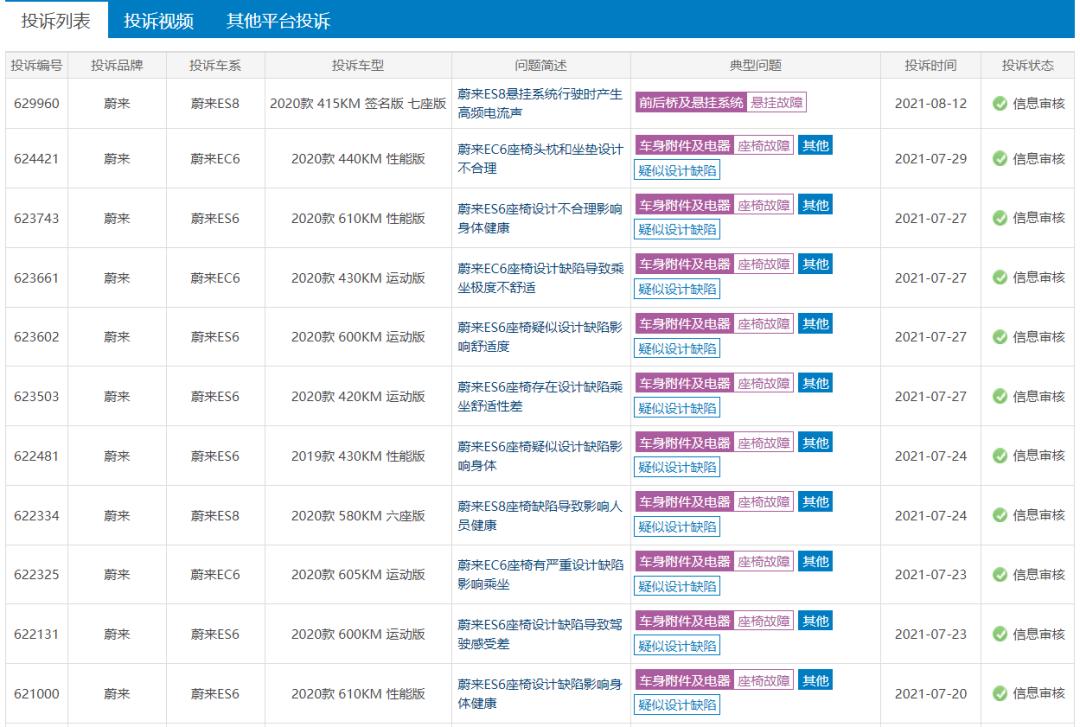Select complaint number 622481
The image size is (1080, 727).
(x=37, y=455)
